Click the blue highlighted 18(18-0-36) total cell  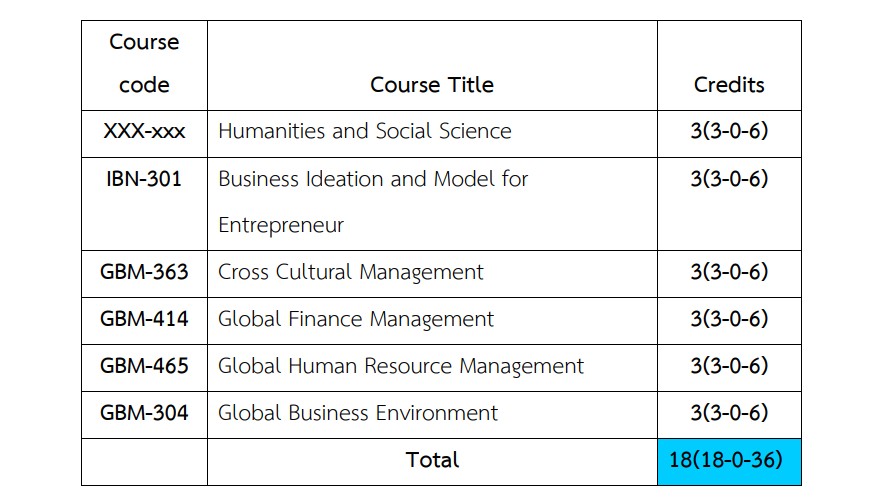[729, 461]
